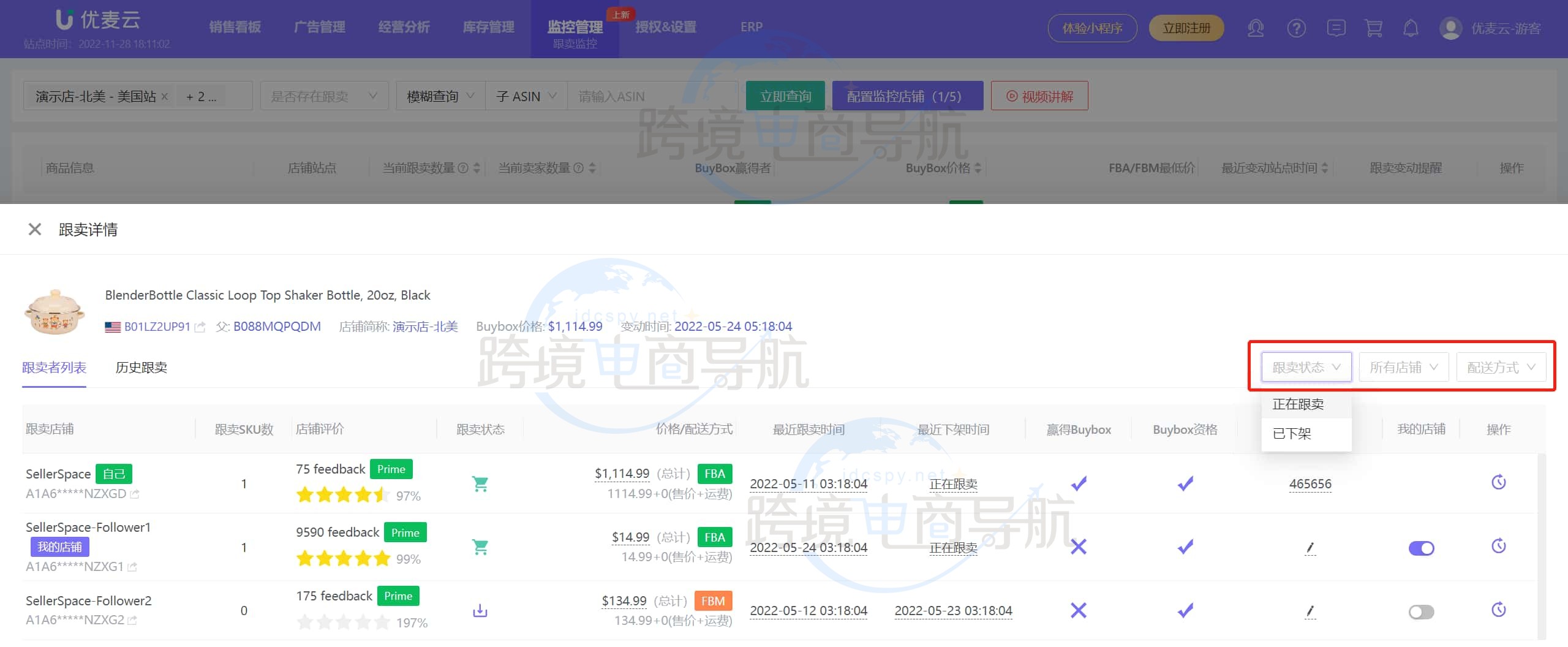Enable the toggle in SellerSpace-Follower2 row

(x=1422, y=611)
